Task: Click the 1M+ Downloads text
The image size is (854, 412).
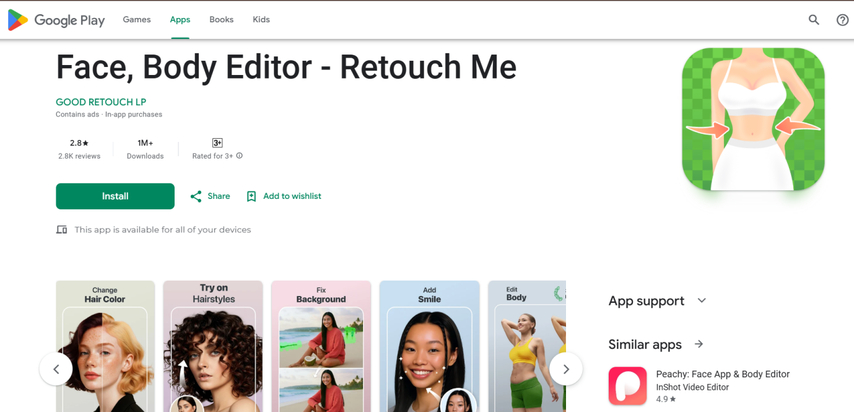Action: click(145, 149)
